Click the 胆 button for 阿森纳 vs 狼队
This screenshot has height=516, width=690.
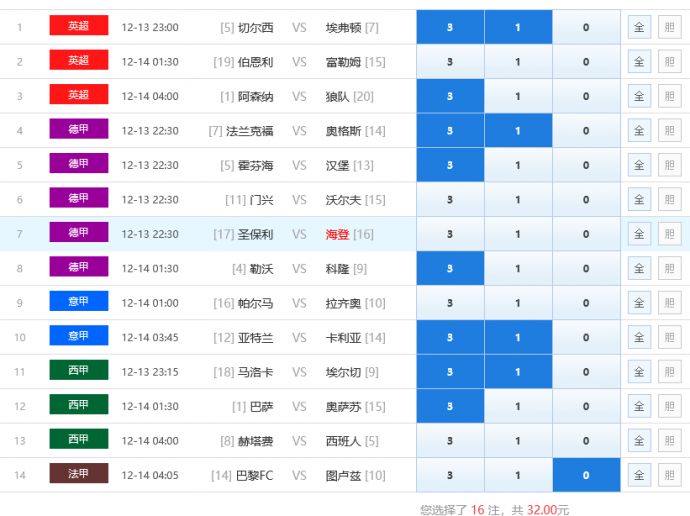click(x=669, y=96)
